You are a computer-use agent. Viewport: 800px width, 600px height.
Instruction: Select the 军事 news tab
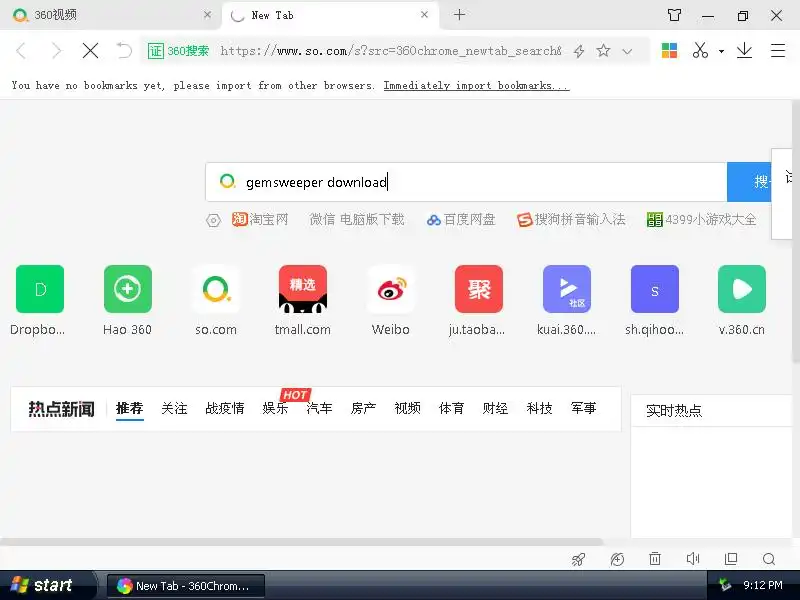[584, 408]
